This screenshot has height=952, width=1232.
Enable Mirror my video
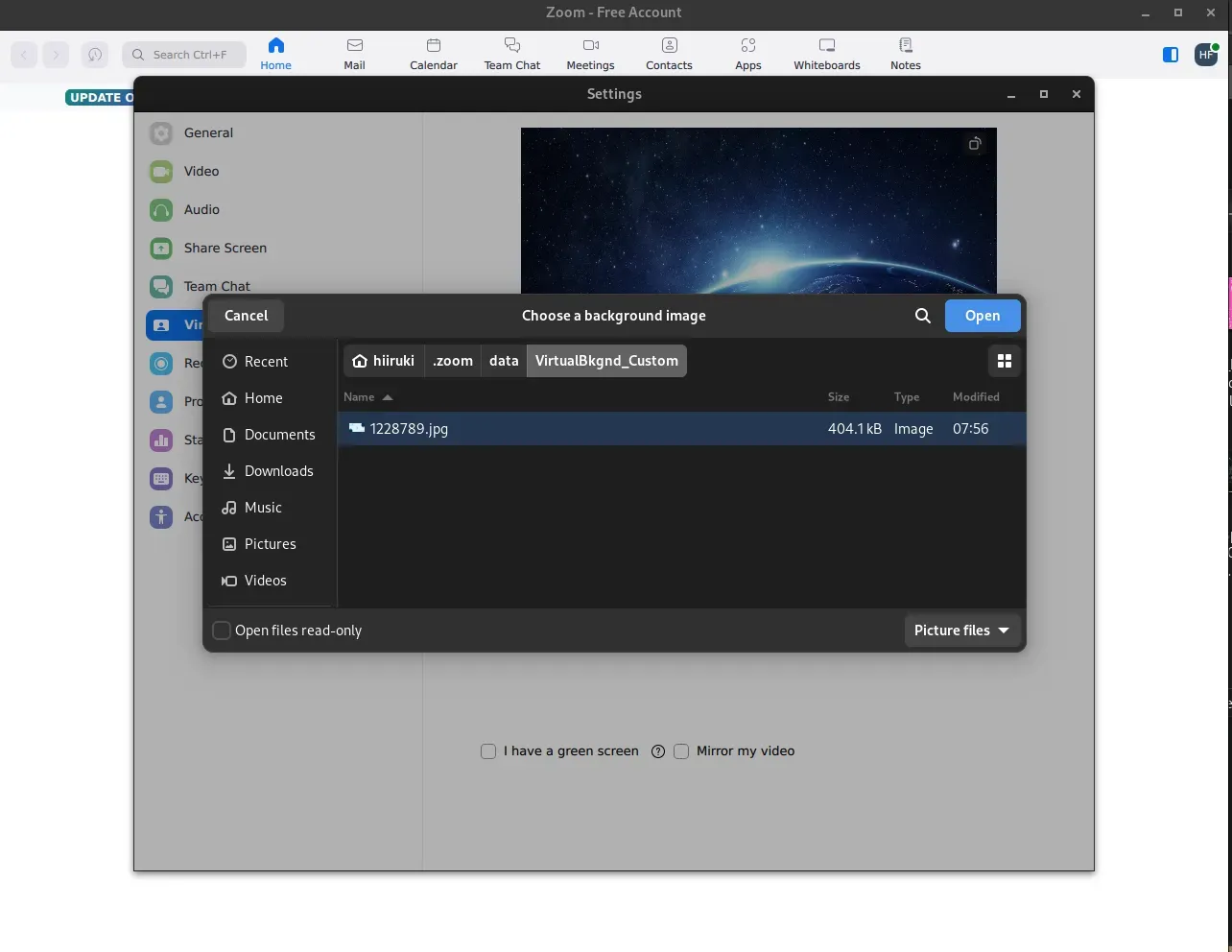point(681,751)
